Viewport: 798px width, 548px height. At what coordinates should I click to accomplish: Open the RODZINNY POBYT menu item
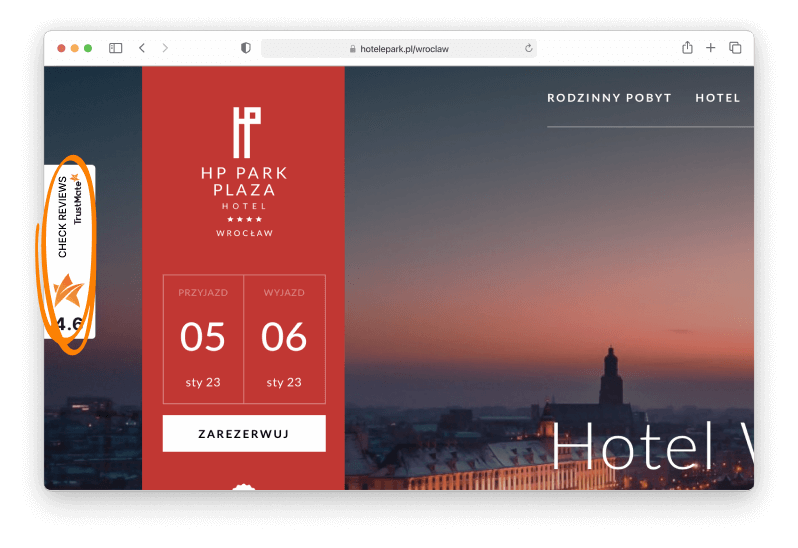pos(609,98)
